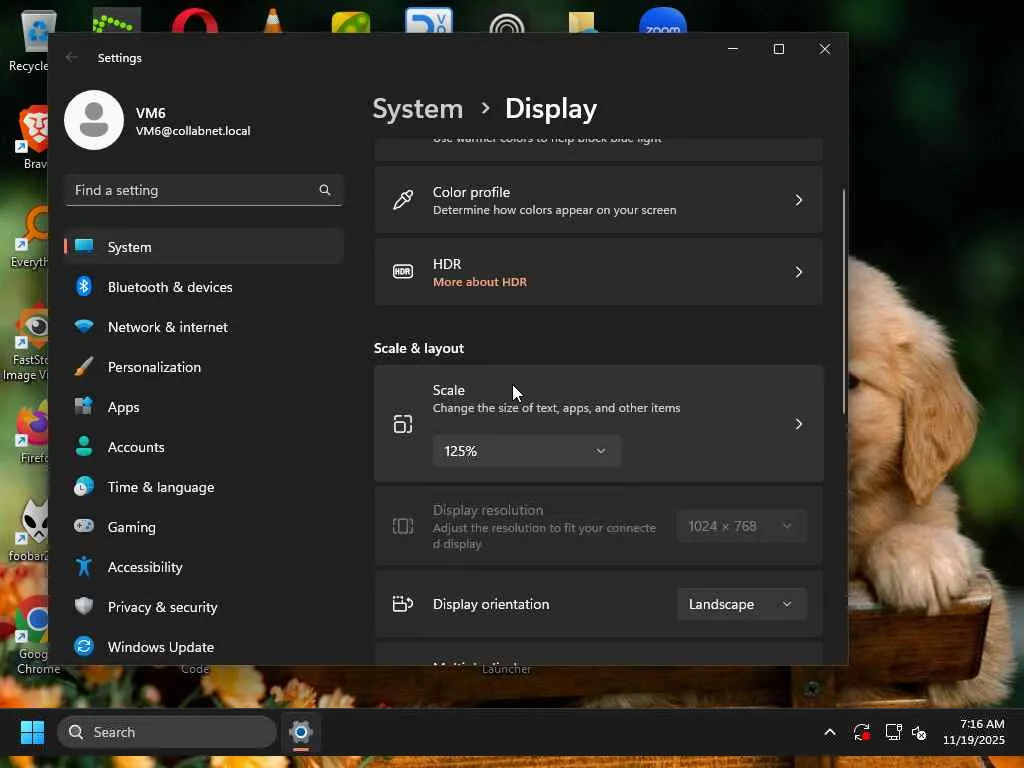Screen dimensions: 1024x768
Task: Open the Color profile settings row
Action: [x=598, y=200]
